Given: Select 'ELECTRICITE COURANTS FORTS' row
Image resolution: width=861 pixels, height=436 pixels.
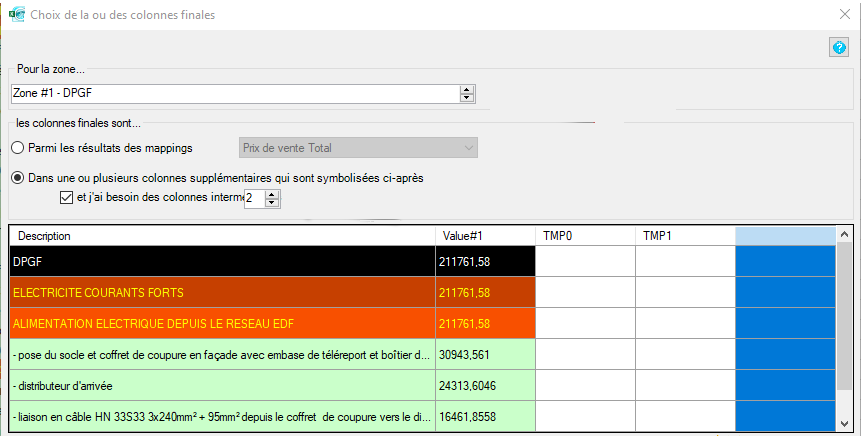Looking at the screenshot, I should [x=222, y=292].
